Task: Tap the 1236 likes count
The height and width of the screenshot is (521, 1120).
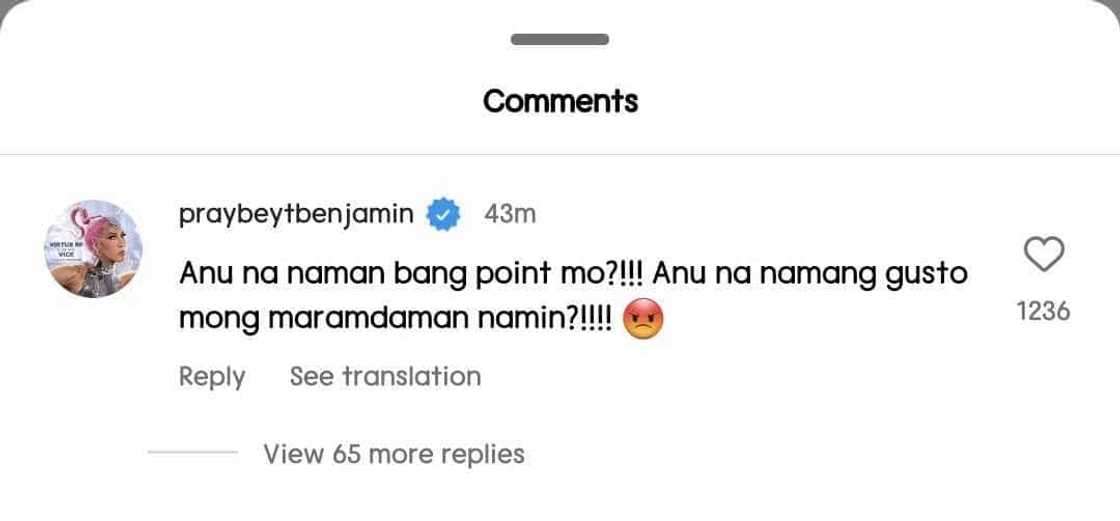Action: click(x=1043, y=311)
